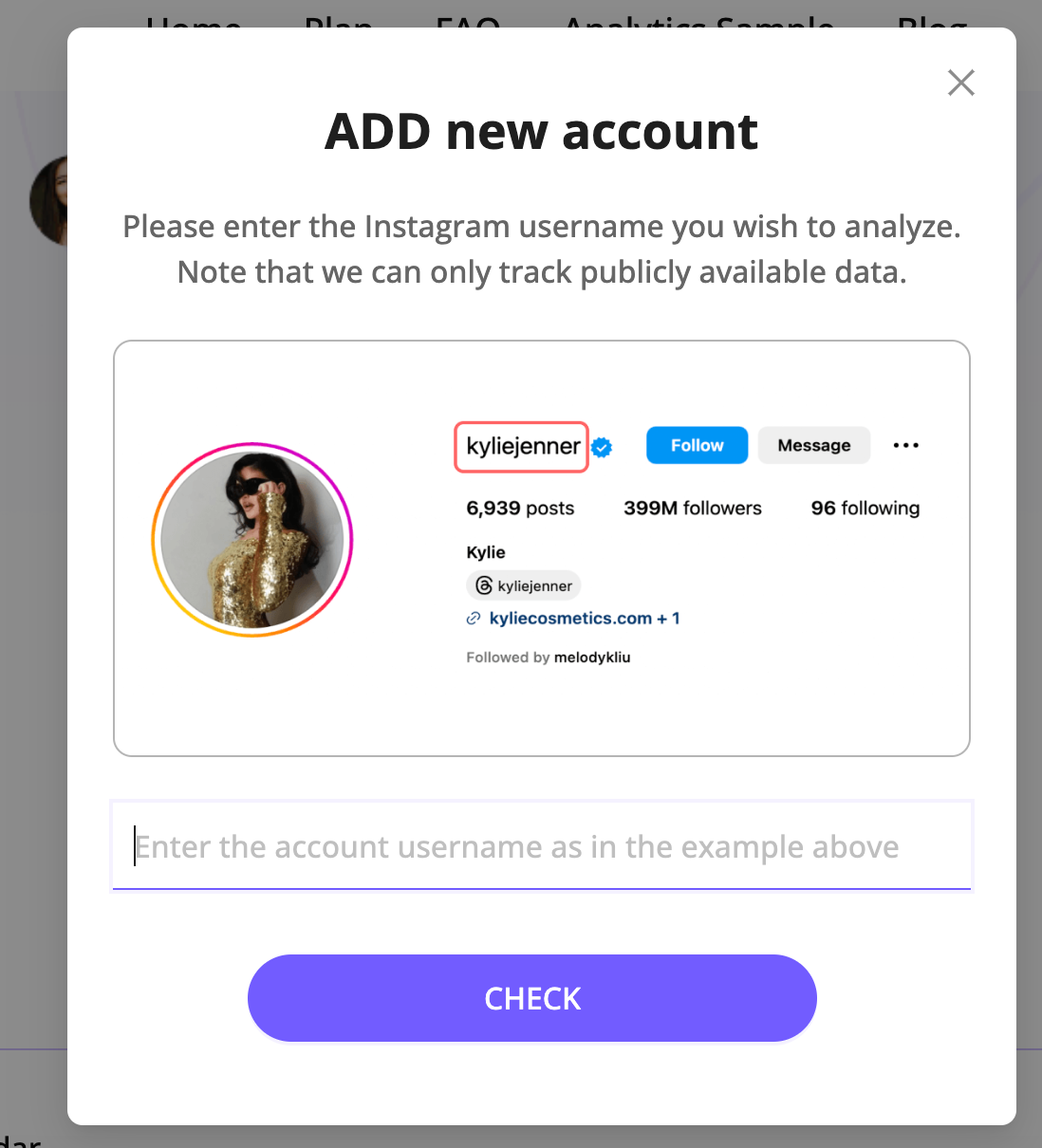Viewport: 1042px width, 1148px height.
Task: Click Kylie's circular profile picture
Action: click(252, 539)
